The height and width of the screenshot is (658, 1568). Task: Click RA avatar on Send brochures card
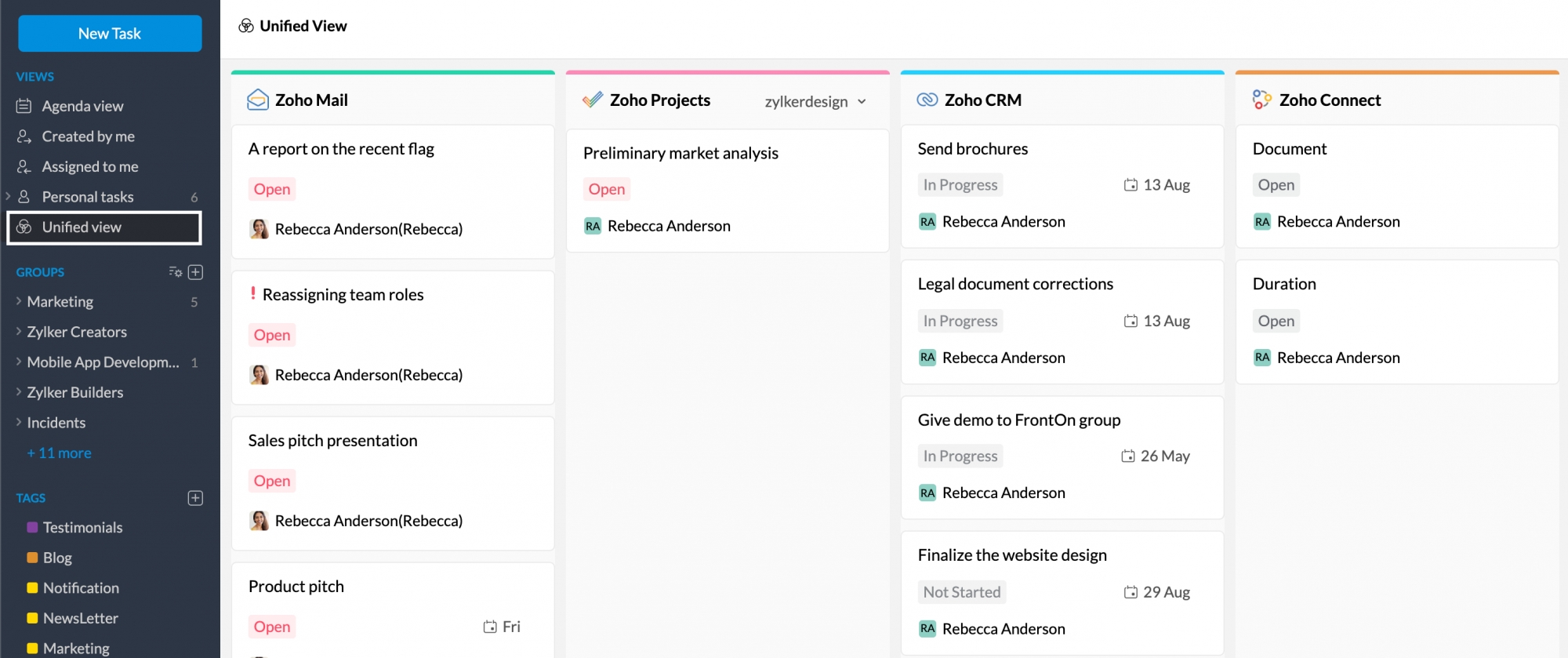[x=927, y=222]
